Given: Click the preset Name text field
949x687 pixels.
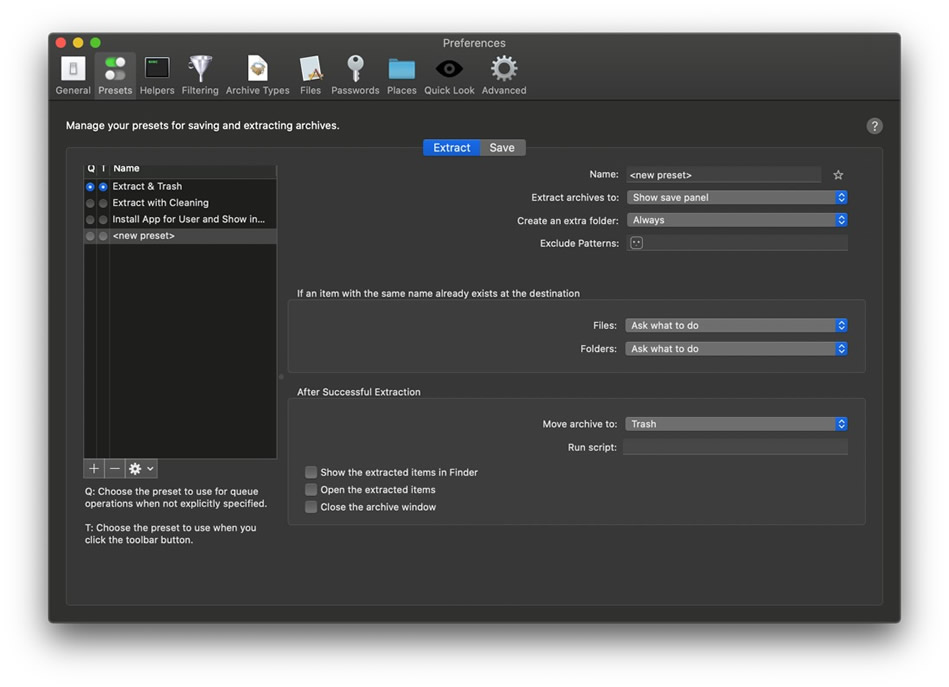Looking at the screenshot, I should coord(724,175).
